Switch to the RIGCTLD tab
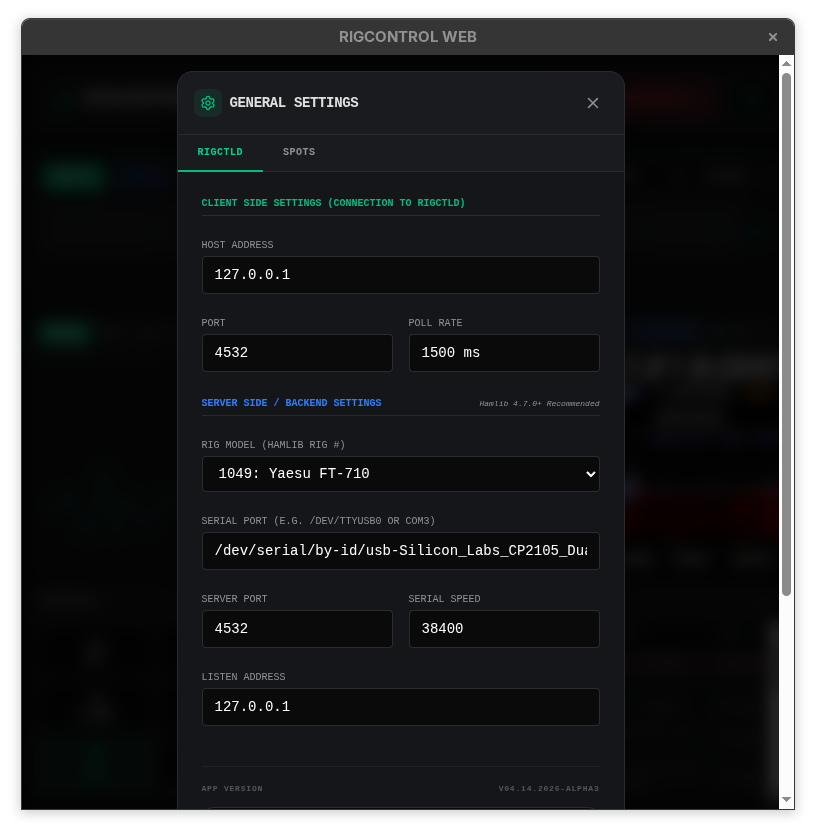The width and height of the screenshot is (816, 834). (220, 152)
